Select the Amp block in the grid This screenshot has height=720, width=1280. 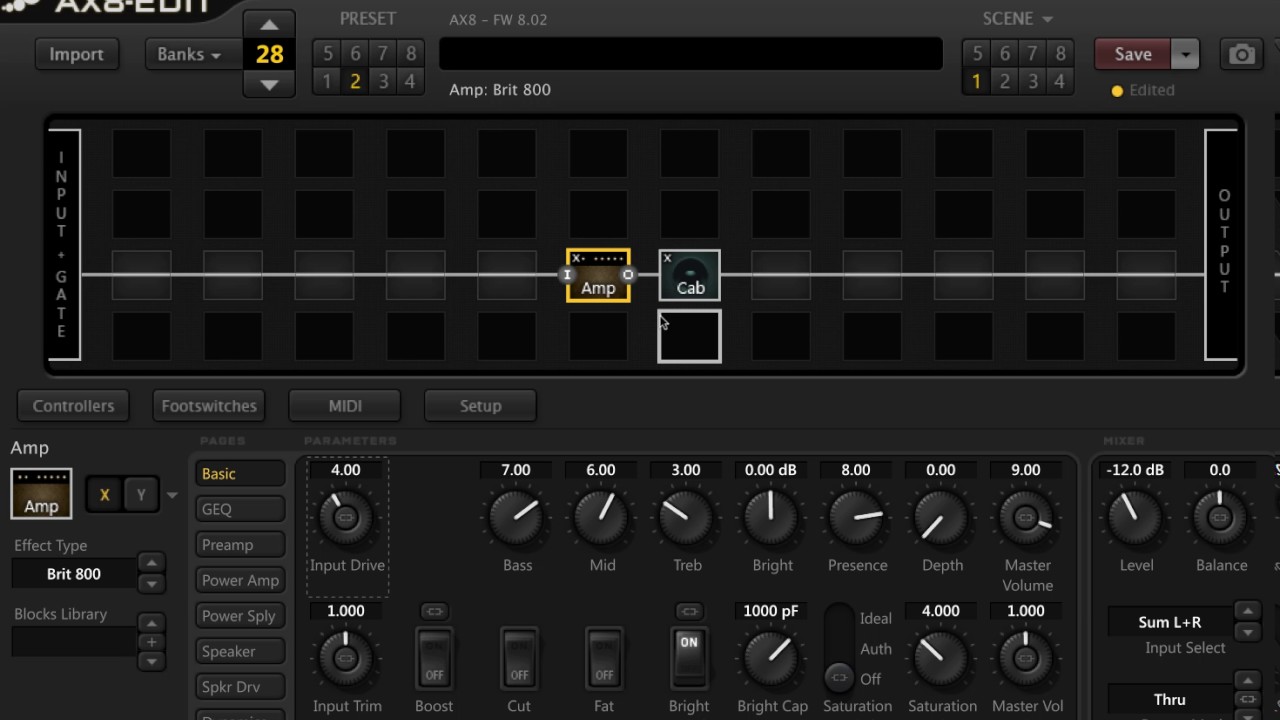(x=598, y=275)
